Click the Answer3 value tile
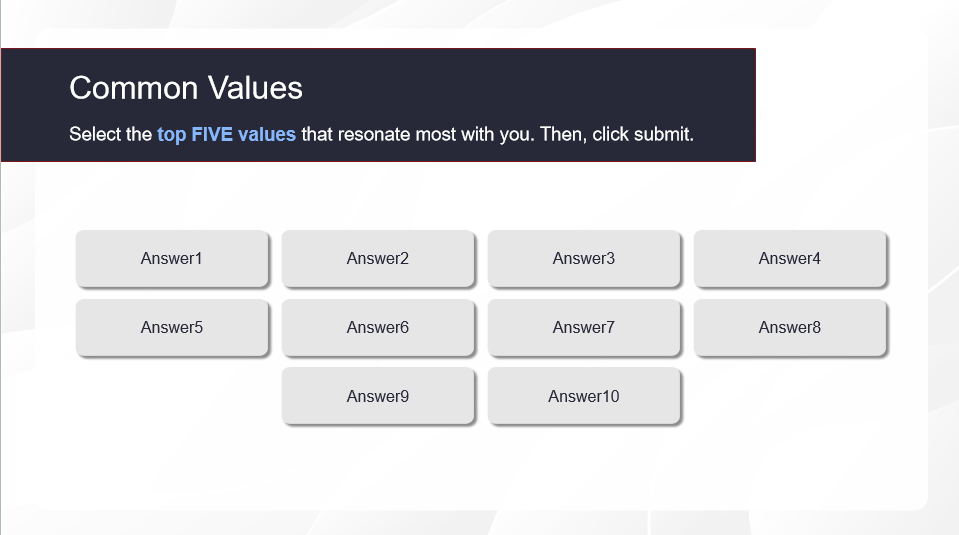Viewport: 959px width, 535px height. [584, 258]
